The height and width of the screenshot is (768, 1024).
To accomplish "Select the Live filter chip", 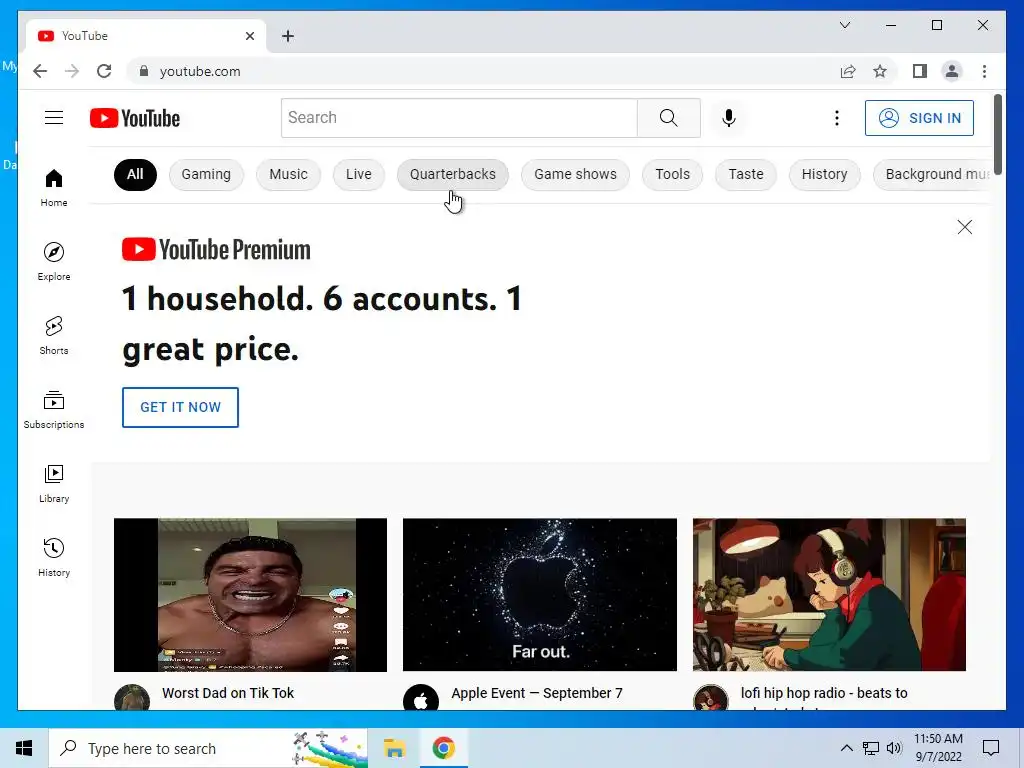I will point(359,174).
